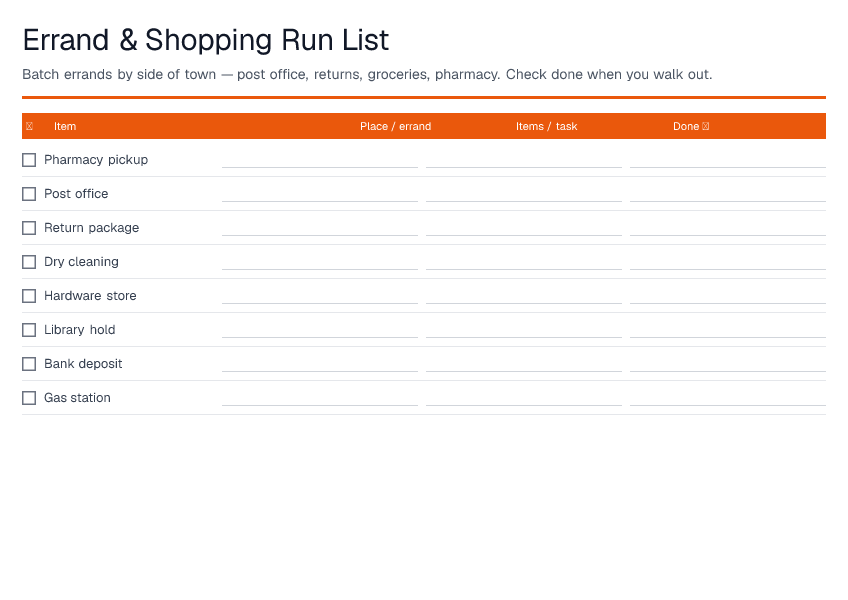Image resolution: width=848 pixels, height=600 pixels.
Task: Click the Done field for Pharmacy pickup
Action: 727,160
